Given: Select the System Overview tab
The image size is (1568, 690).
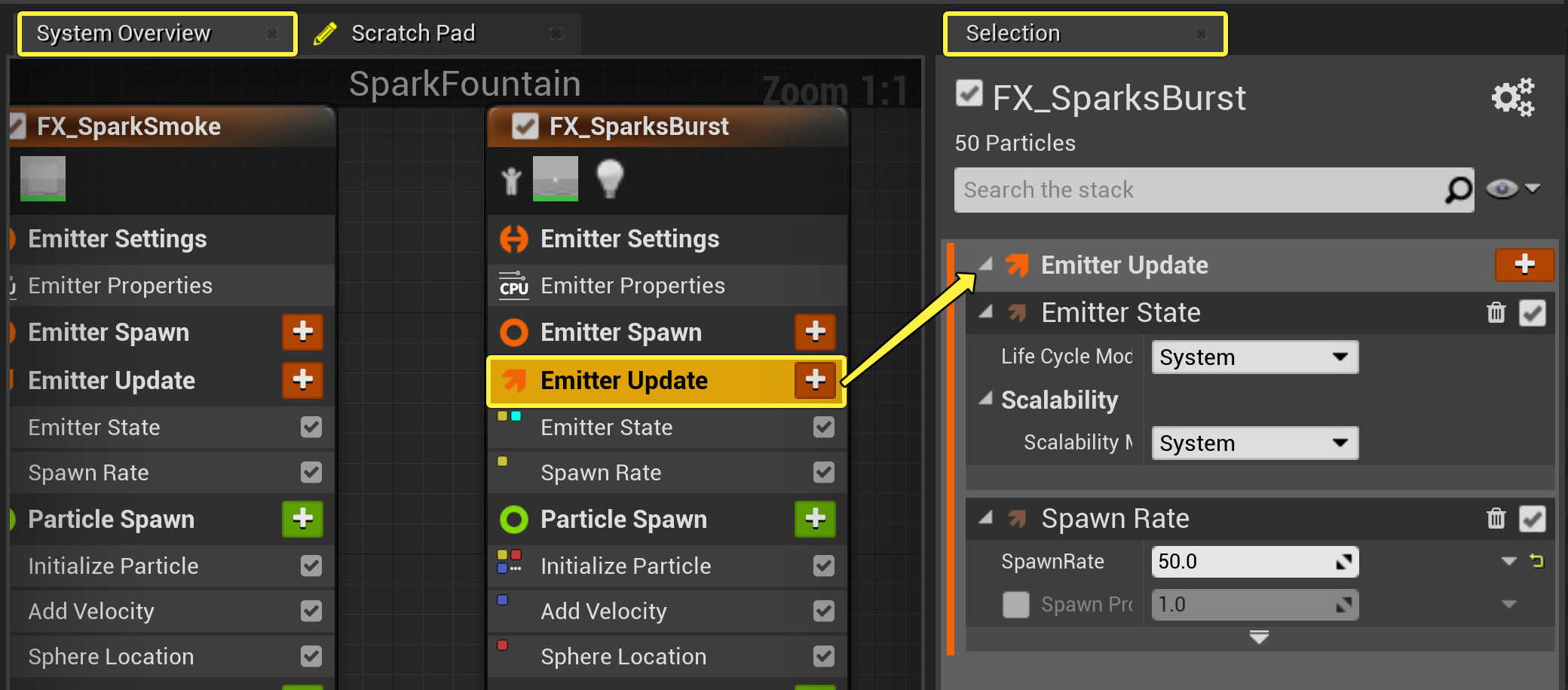Looking at the screenshot, I should [124, 33].
